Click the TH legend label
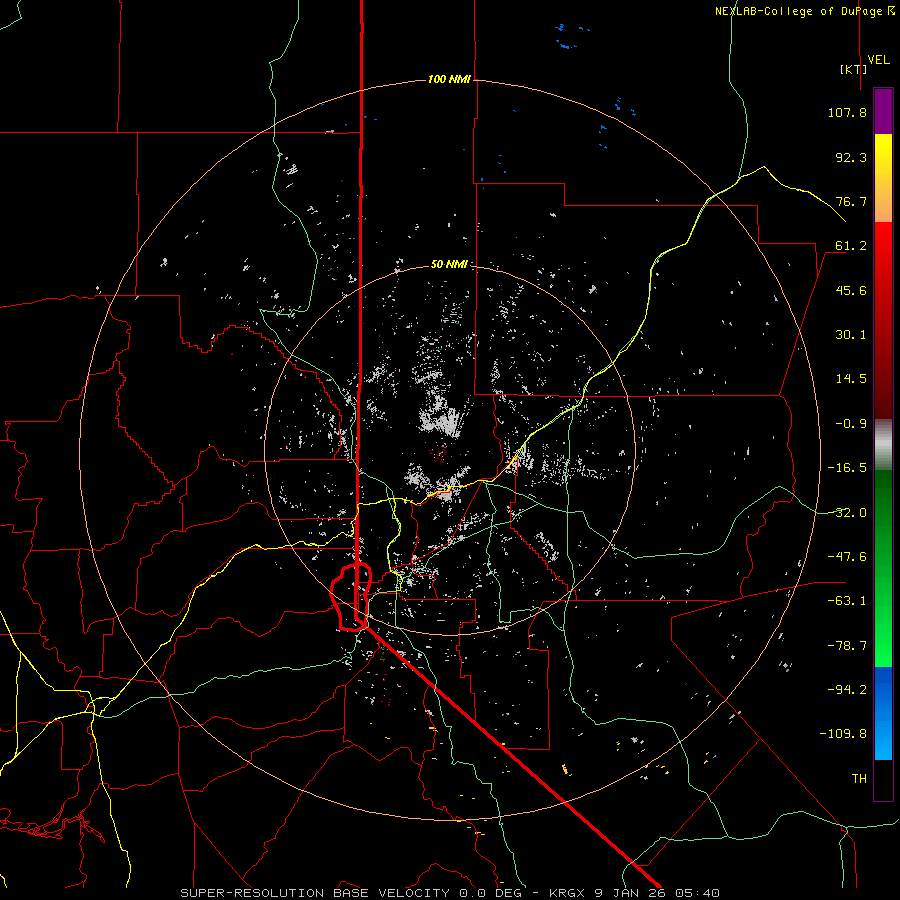This screenshot has width=900, height=900. pyautogui.click(x=859, y=779)
